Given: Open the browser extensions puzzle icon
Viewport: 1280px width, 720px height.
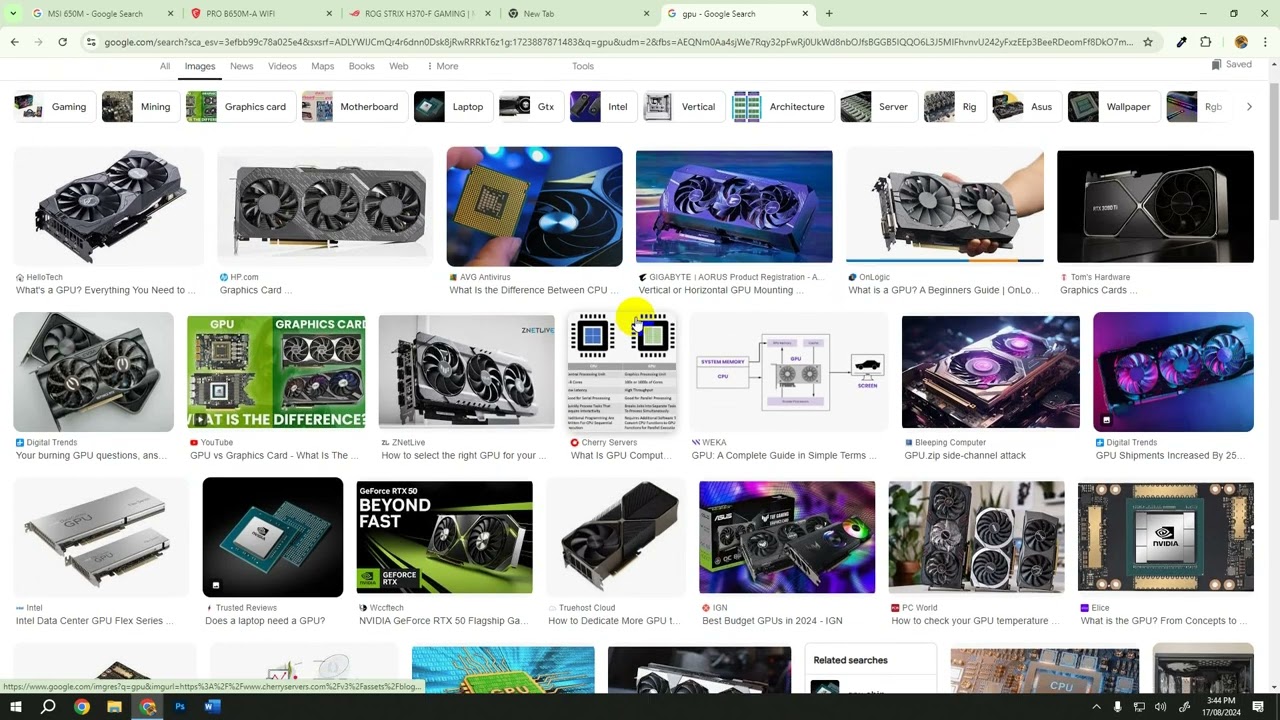Looking at the screenshot, I should [x=1206, y=42].
